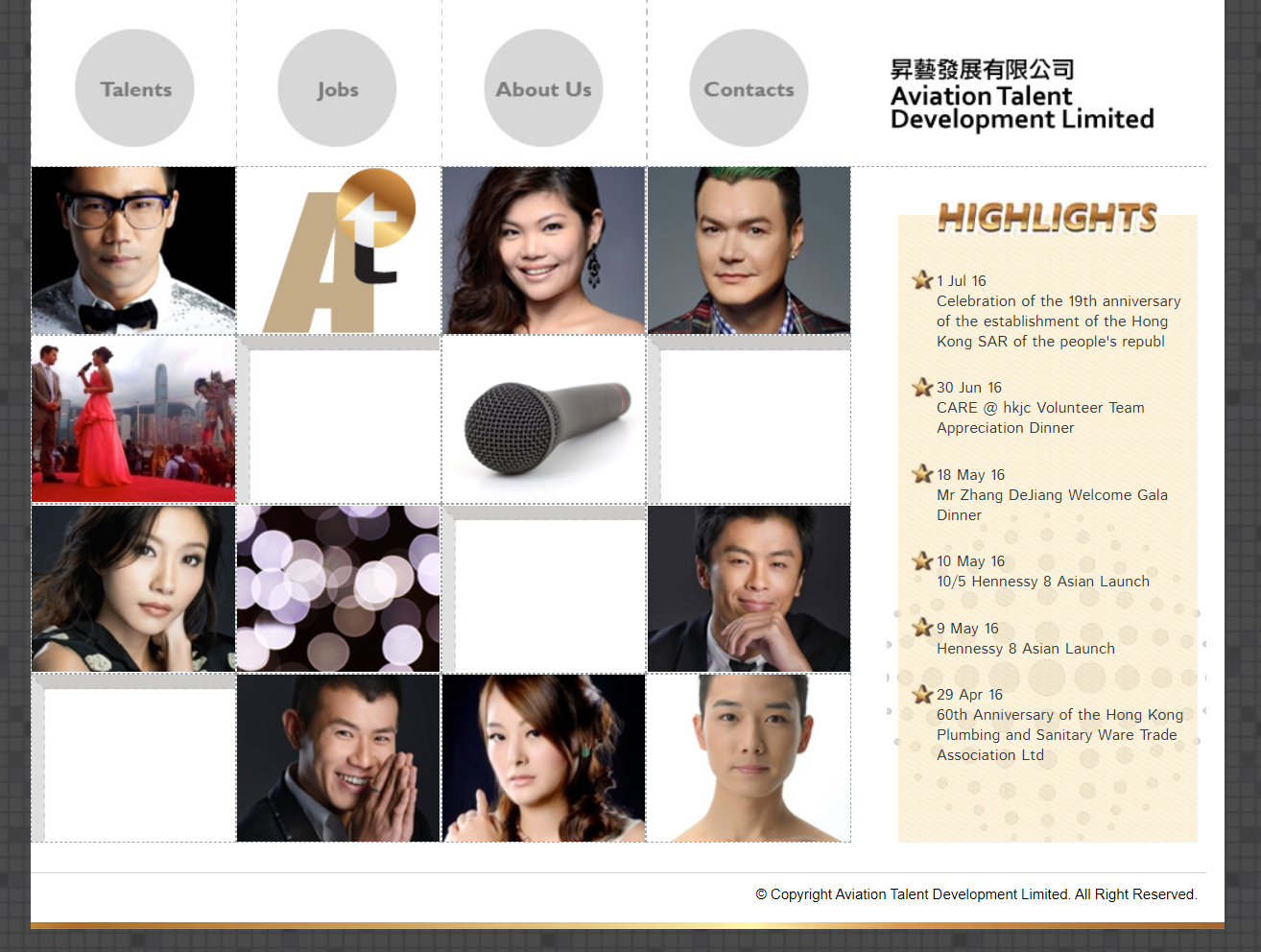Screen dimensions: 1261x952
Task: Open the Jobs circle menu
Action: (x=337, y=88)
